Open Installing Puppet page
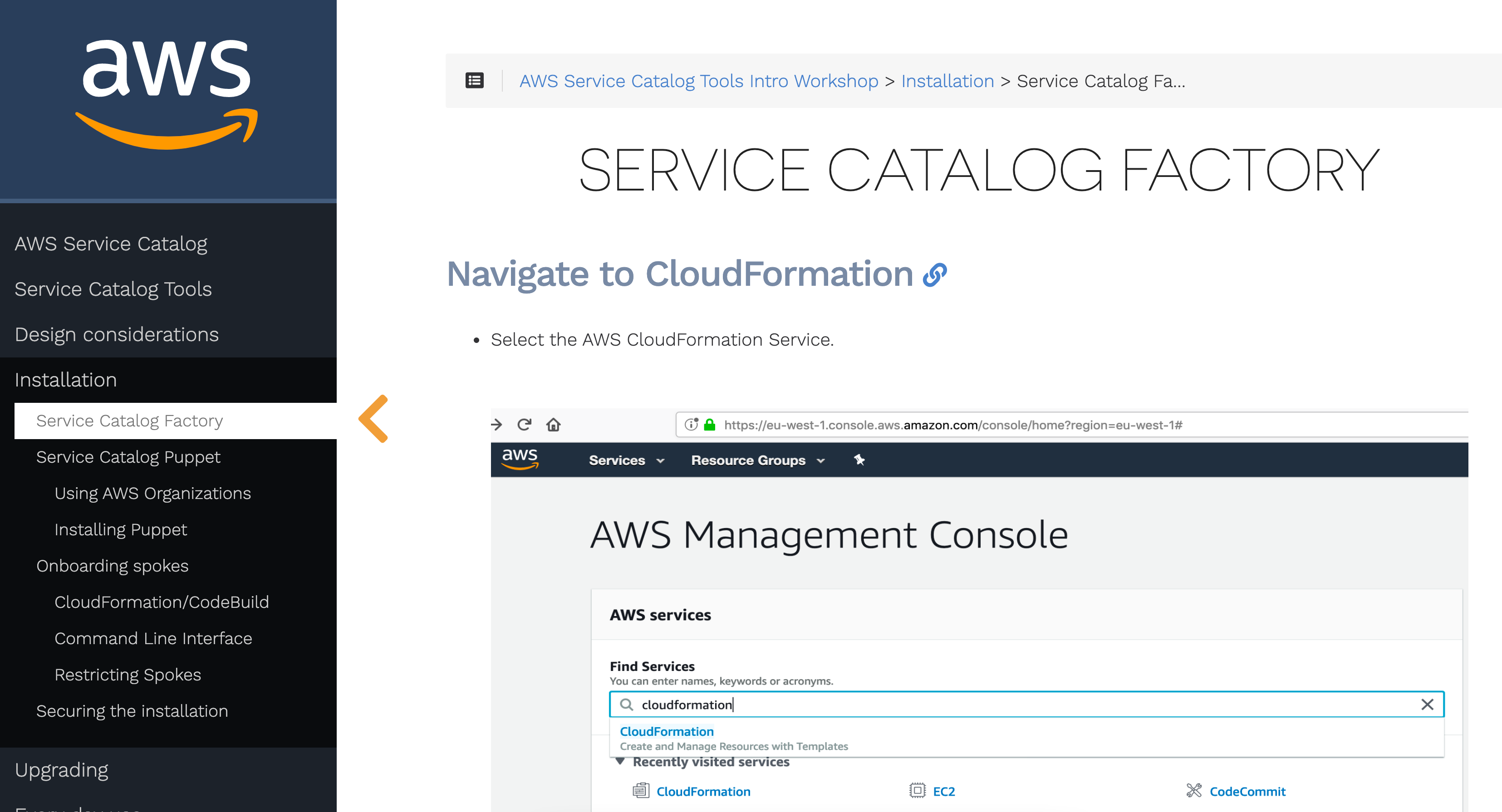This screenshot has width=1502, height=812. (121, 529)
